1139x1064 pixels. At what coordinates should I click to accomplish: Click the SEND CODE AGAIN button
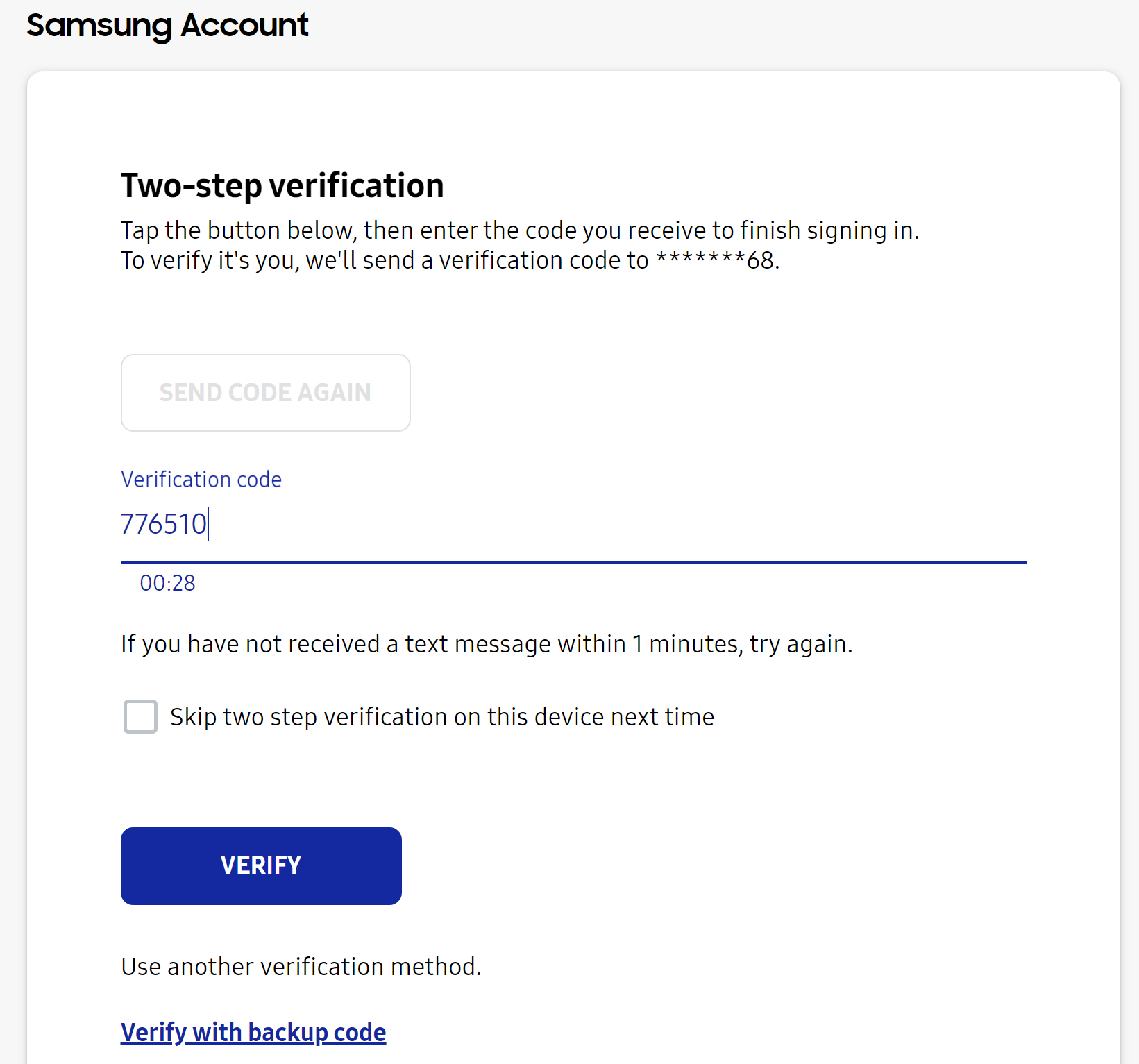[x=266, y=393]
